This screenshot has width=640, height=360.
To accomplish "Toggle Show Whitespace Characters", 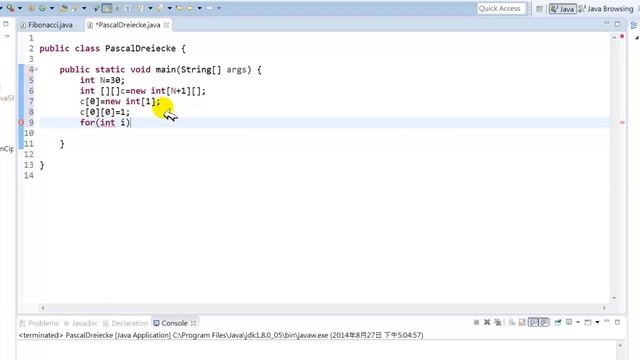I will tap(127, 8).
